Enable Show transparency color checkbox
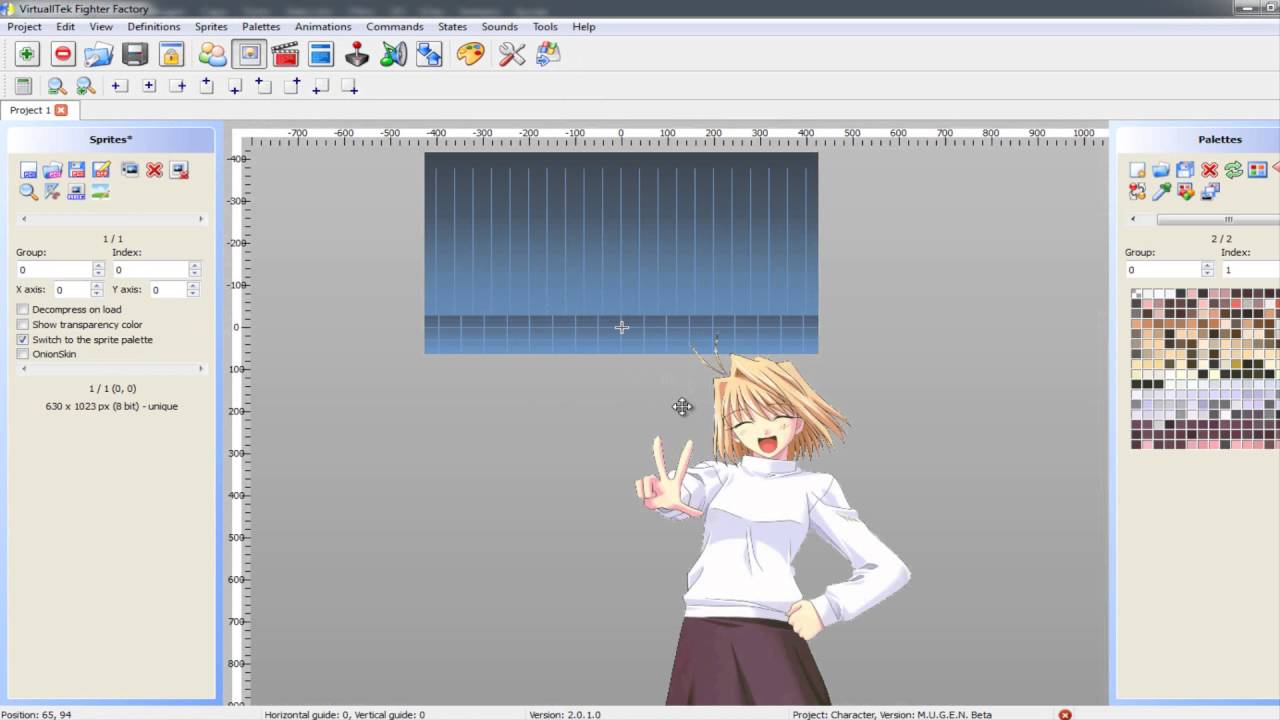The width and height of the screenshot is (1280, 720). click(23, 325)
